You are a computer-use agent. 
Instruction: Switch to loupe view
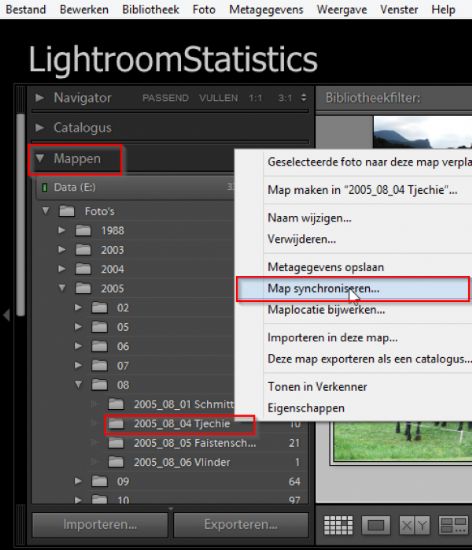coord(376,525)
